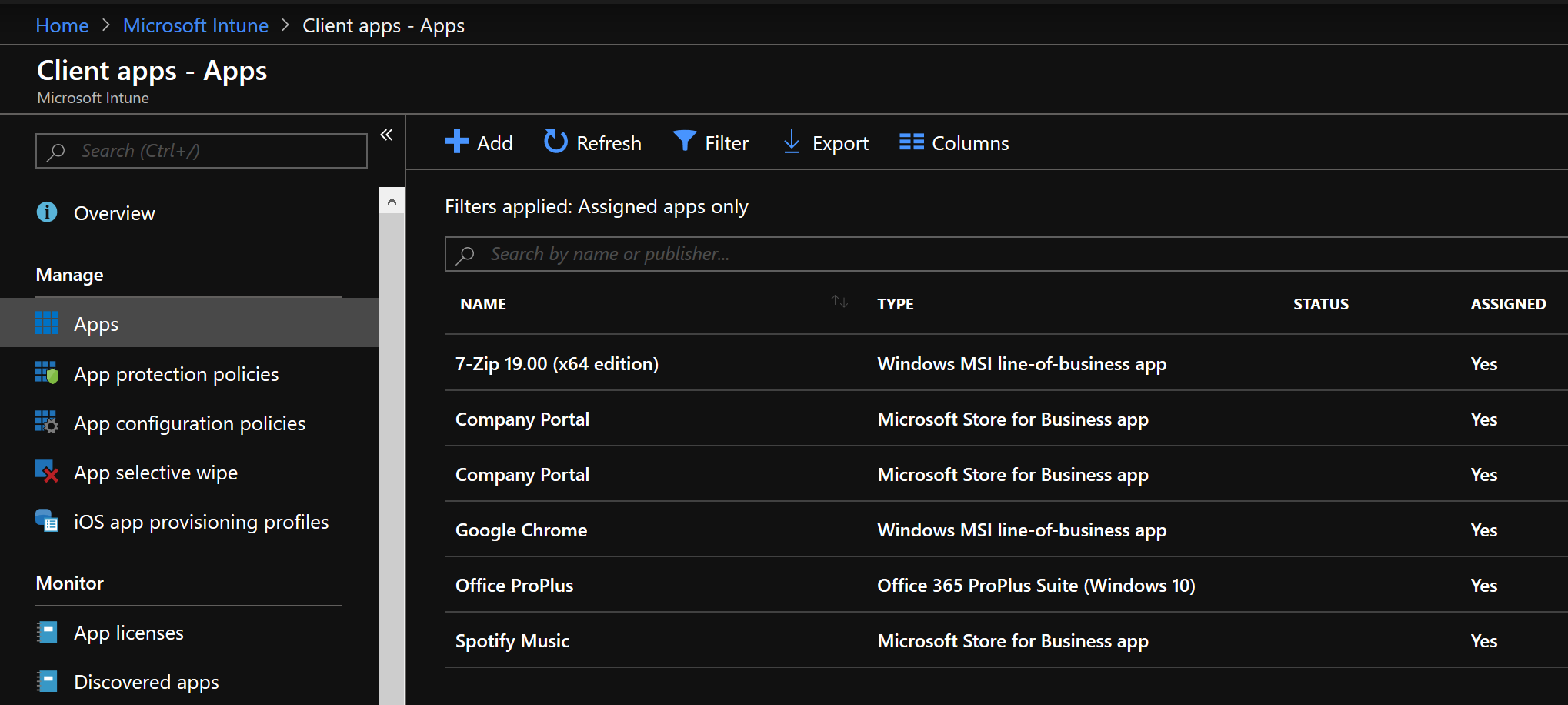This screenshot has width=1568, height=705.
Task: Click Yes in the Google Chrome row
Action: point(1484,530)
